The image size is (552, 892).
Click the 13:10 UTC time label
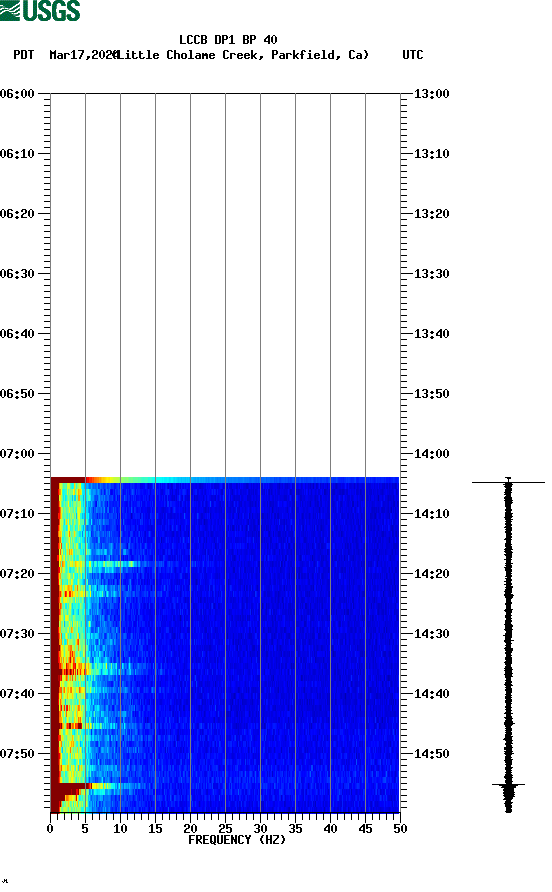coord(431,154)
